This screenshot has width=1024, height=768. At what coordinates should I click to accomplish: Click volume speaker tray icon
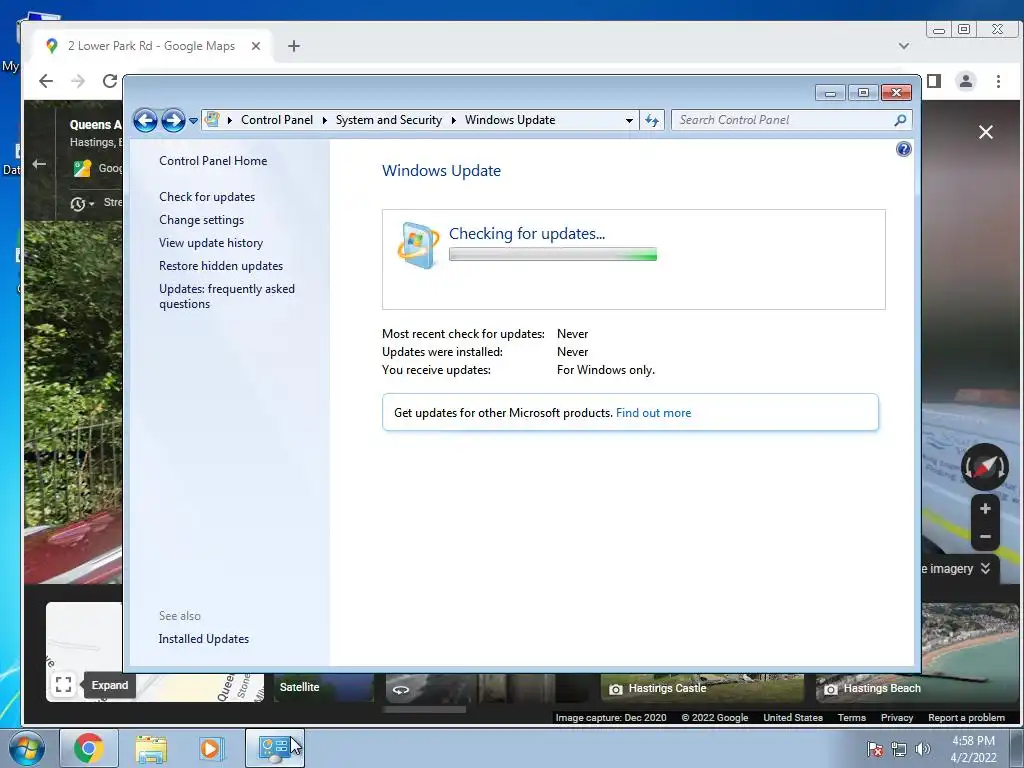click(x=922, y=749)
